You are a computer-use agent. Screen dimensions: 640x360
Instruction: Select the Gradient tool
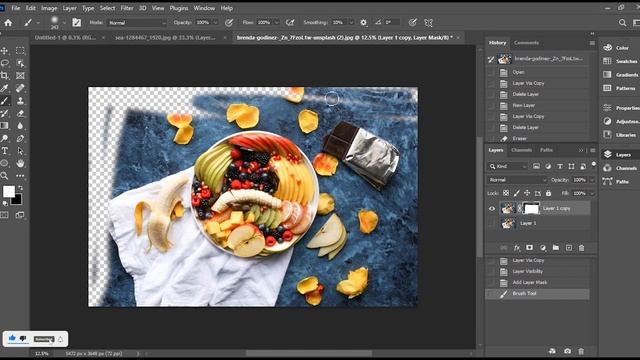tap(4, 126)
